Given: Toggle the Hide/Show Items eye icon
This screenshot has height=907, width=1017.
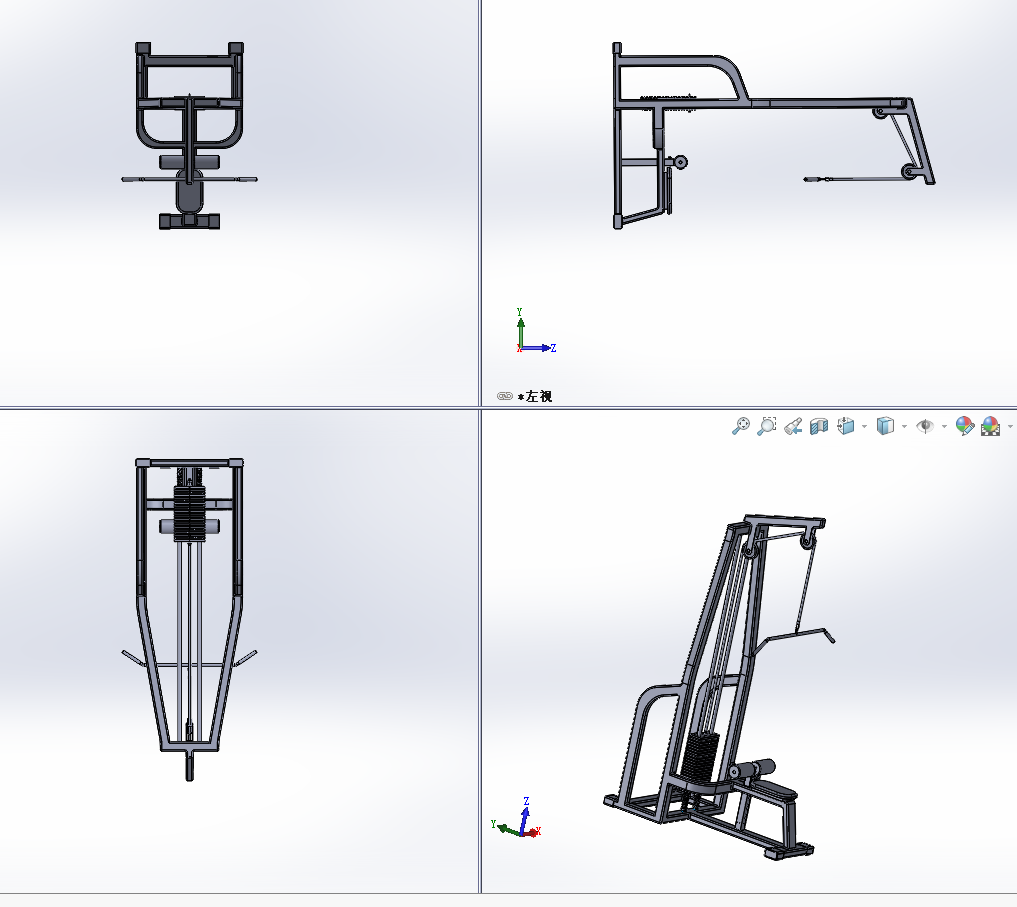Looking at the screenshot, I should coord(925,426).
